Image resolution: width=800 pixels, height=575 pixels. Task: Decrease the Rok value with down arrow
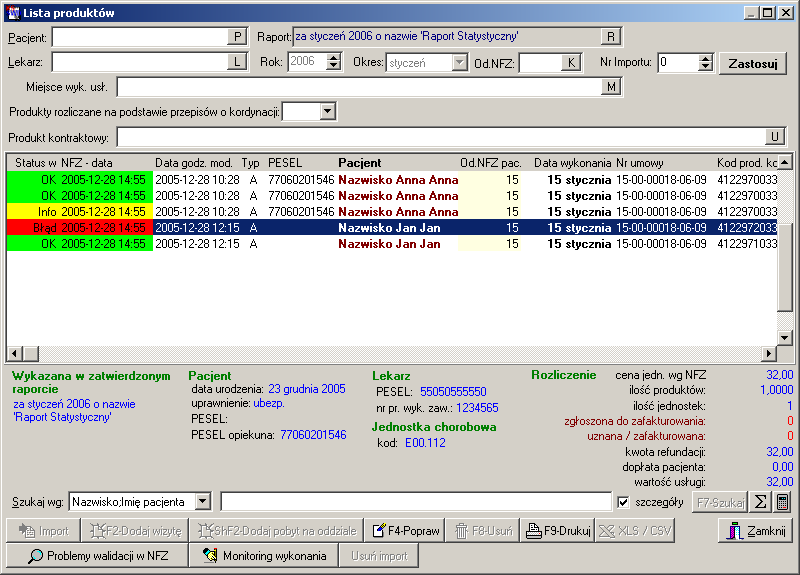pyautogui.click(x=334, y=66)
